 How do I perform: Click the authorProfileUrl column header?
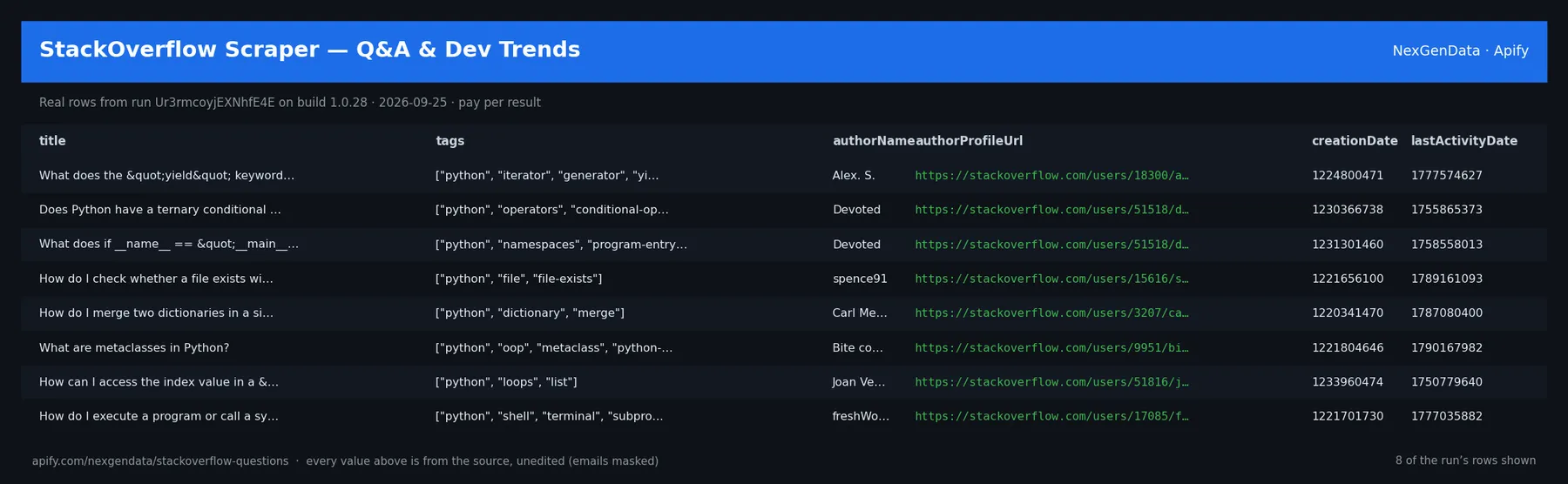(x=969, y=141)
